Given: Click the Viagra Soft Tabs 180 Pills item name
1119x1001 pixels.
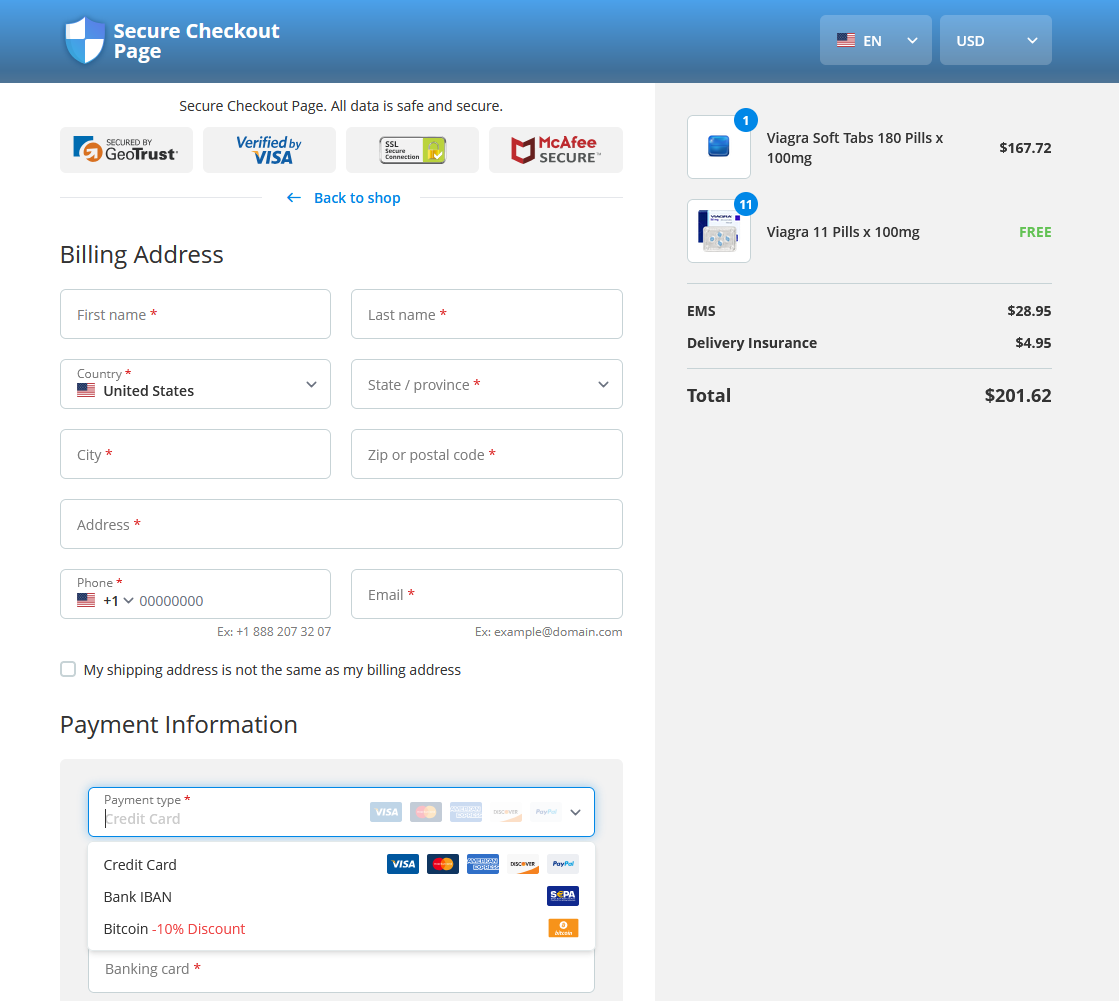Looking at the screenshot, I should coord(855,148).
